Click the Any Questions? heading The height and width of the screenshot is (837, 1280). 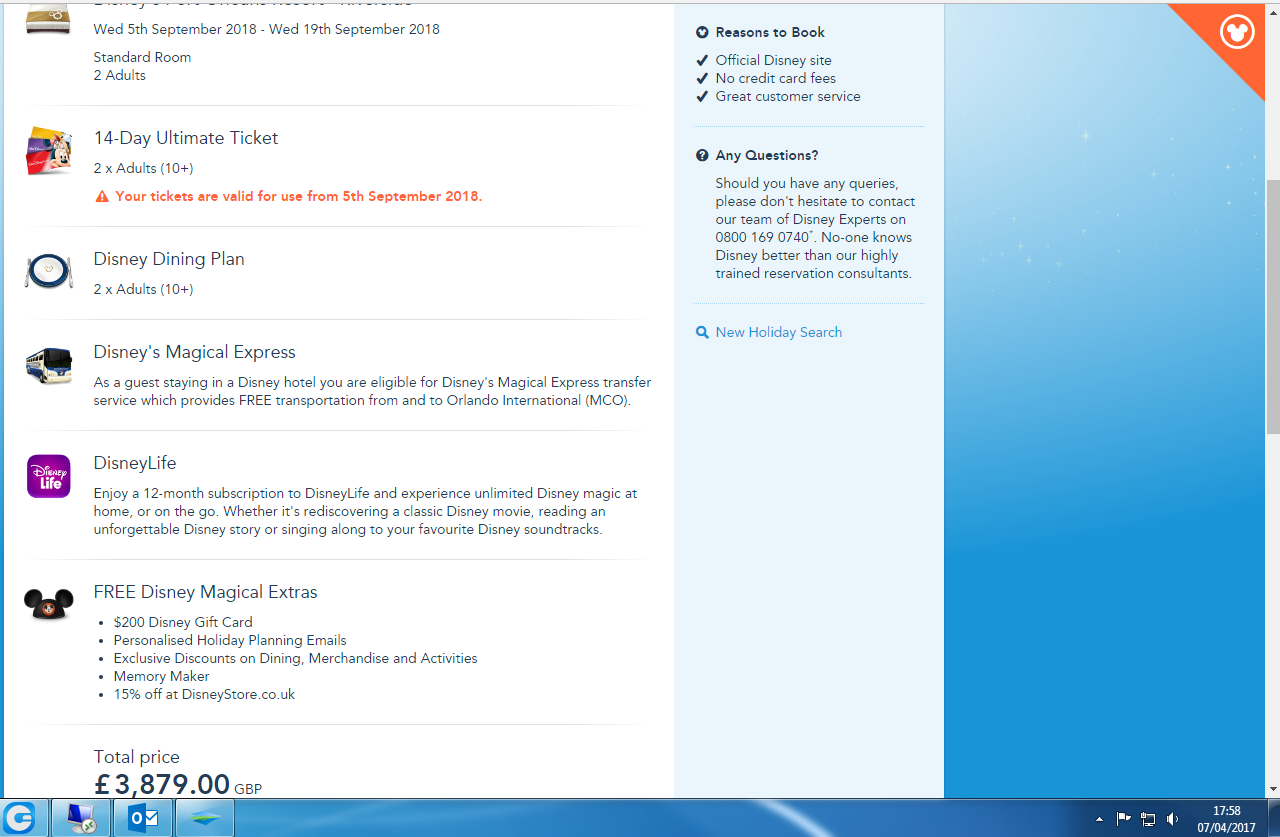tap(767, 156)
